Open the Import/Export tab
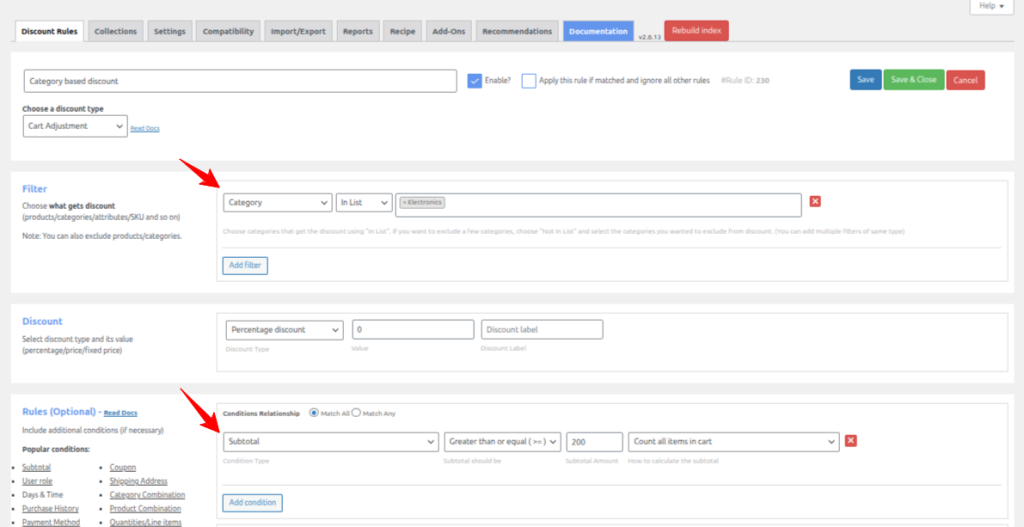Viewport: 1024px width, 527px height. 298,31
